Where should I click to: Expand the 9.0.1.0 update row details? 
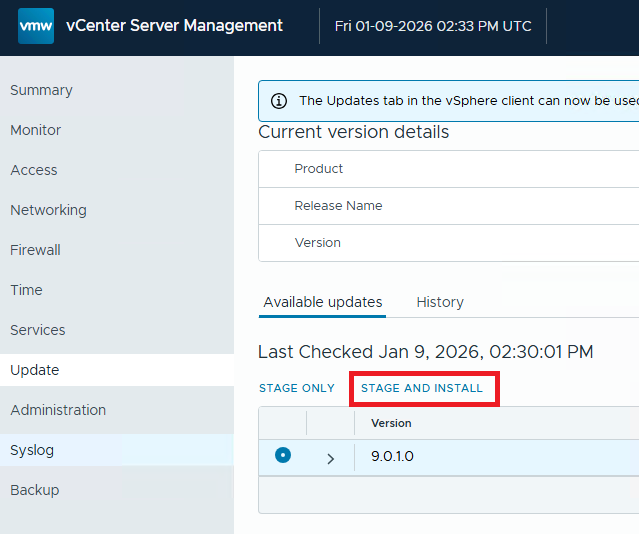pyautogui.click(x=331, y=458)
